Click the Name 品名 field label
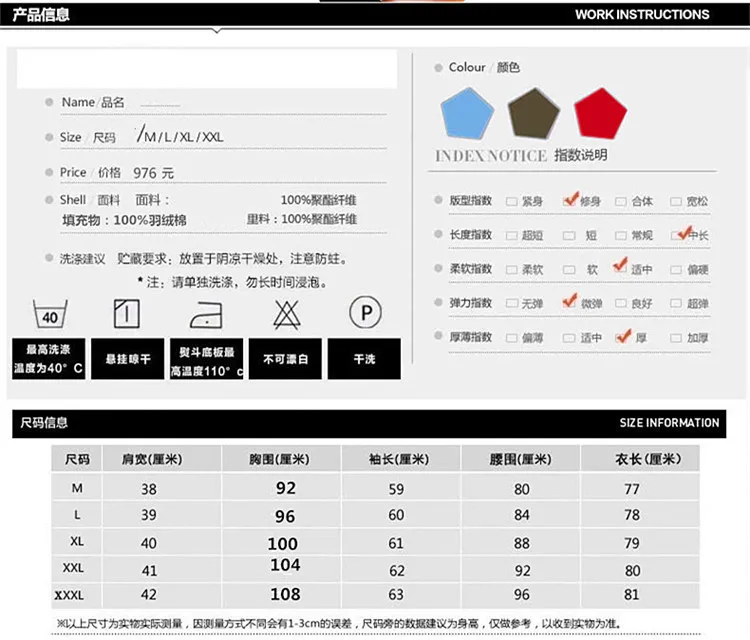Viewport: 750px width, 640px height. 93,102
